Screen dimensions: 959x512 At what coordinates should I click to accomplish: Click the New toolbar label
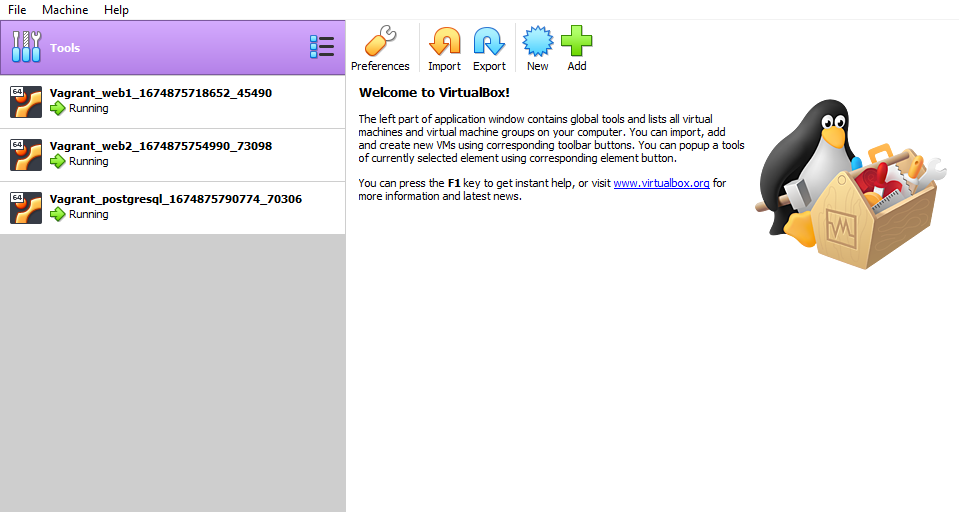tap(538, 66)
